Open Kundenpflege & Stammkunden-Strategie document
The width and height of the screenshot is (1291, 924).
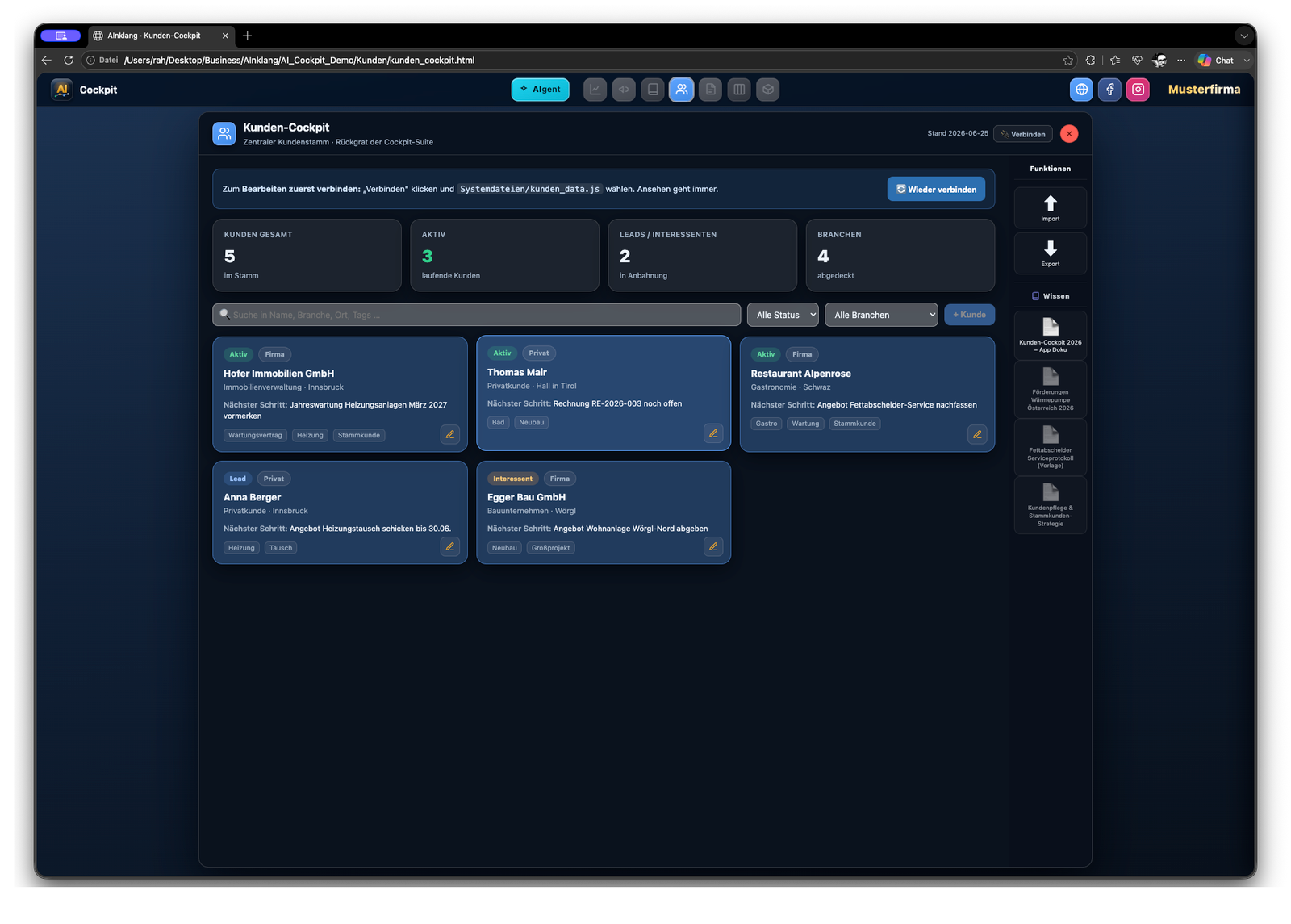click(x=1051, y=505)
